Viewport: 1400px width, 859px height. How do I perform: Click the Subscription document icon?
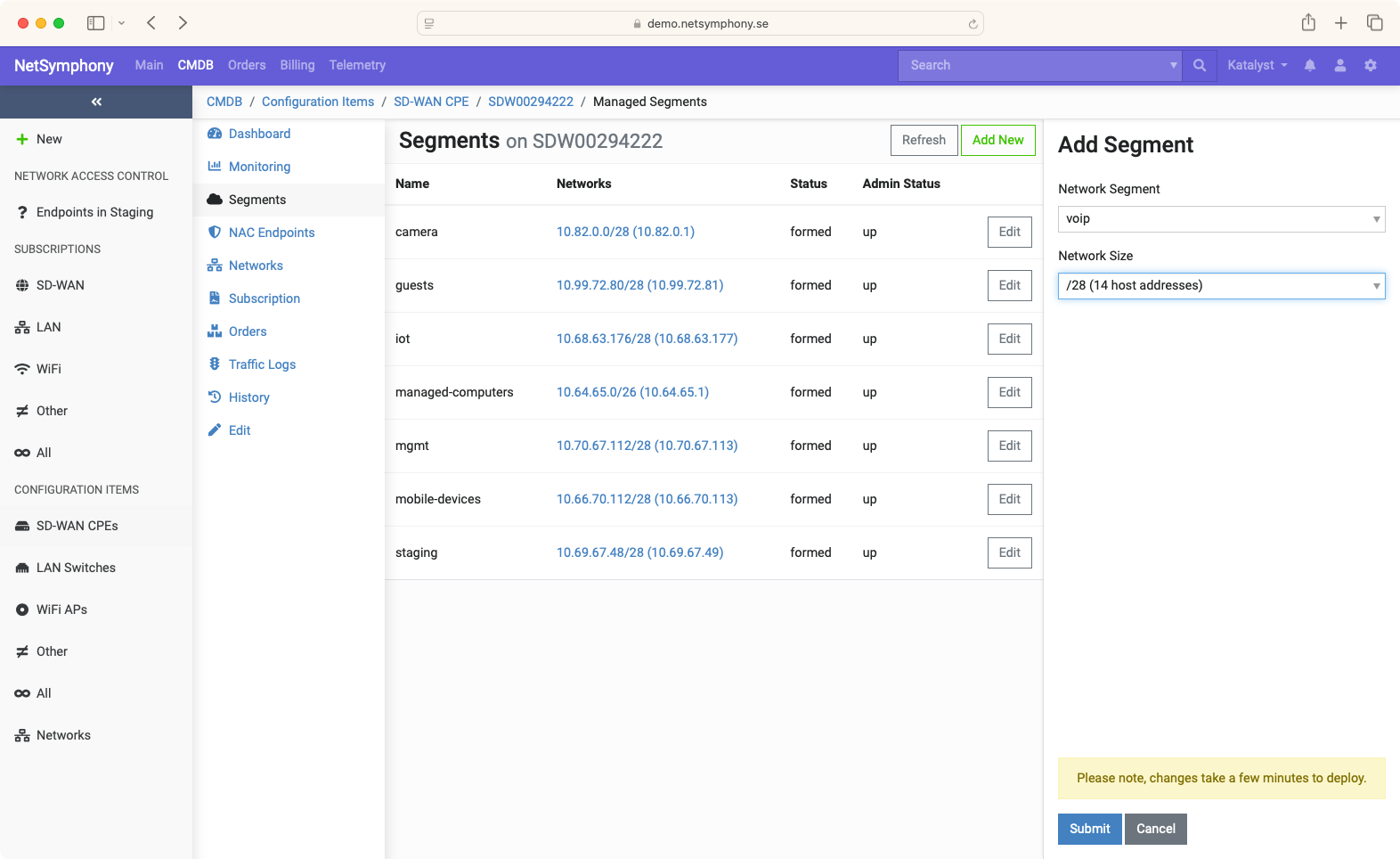pyautogui.click(x=215, y=299)
